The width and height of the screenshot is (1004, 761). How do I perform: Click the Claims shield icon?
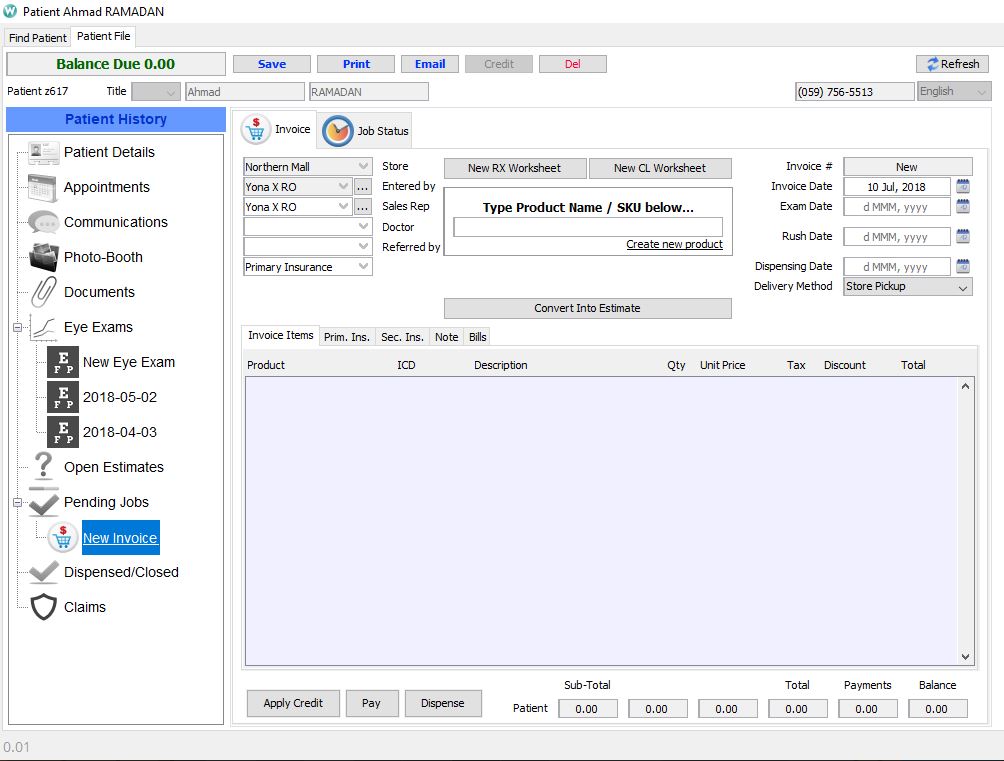[44, 607]
